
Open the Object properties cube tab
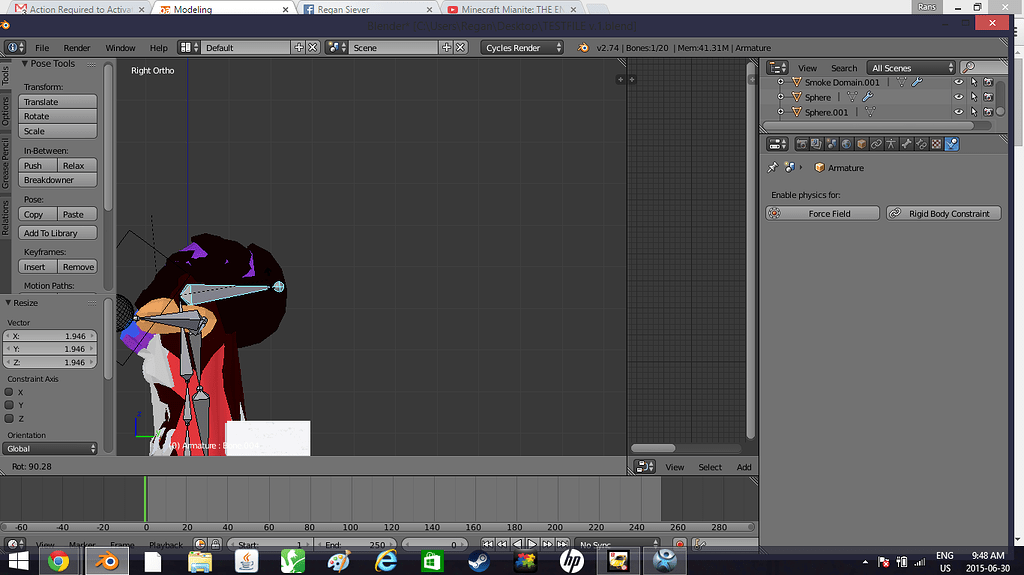click(861, 144)
